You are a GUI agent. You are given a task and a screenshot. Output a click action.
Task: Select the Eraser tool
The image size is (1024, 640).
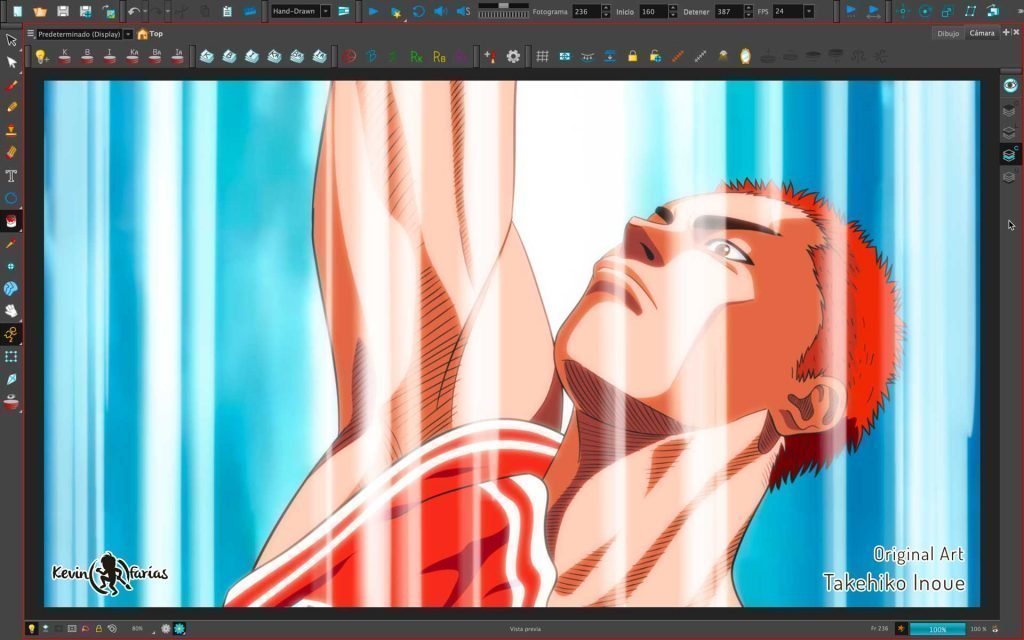[11, 152]
